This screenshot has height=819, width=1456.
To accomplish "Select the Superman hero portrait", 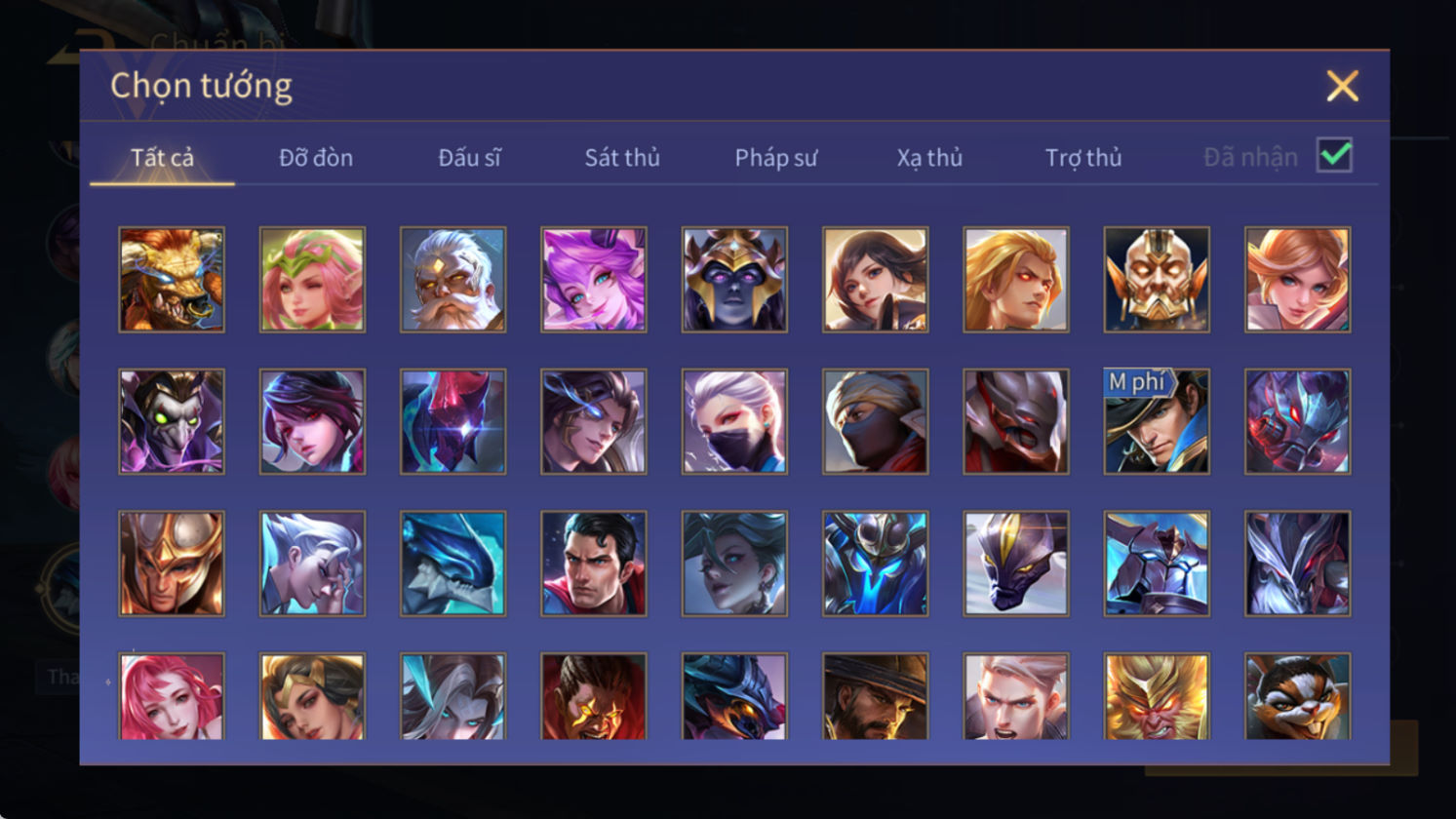I will 593,564.
